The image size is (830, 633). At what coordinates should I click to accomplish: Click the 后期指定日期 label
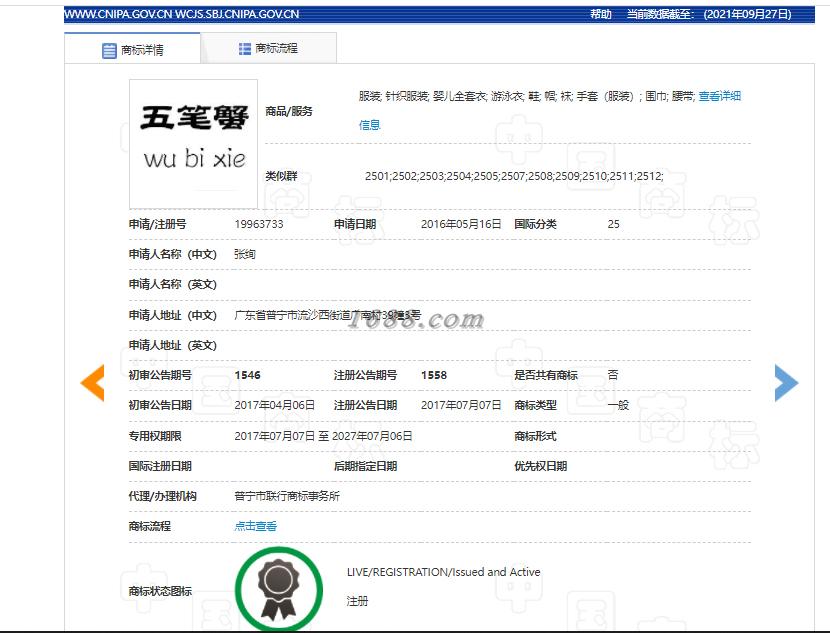365,466
